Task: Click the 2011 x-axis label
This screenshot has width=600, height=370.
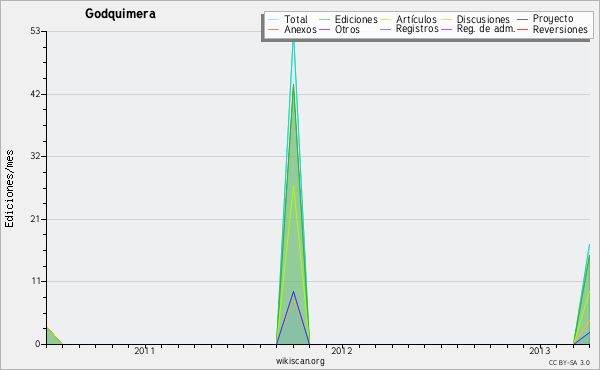Action: click(144, 351)
